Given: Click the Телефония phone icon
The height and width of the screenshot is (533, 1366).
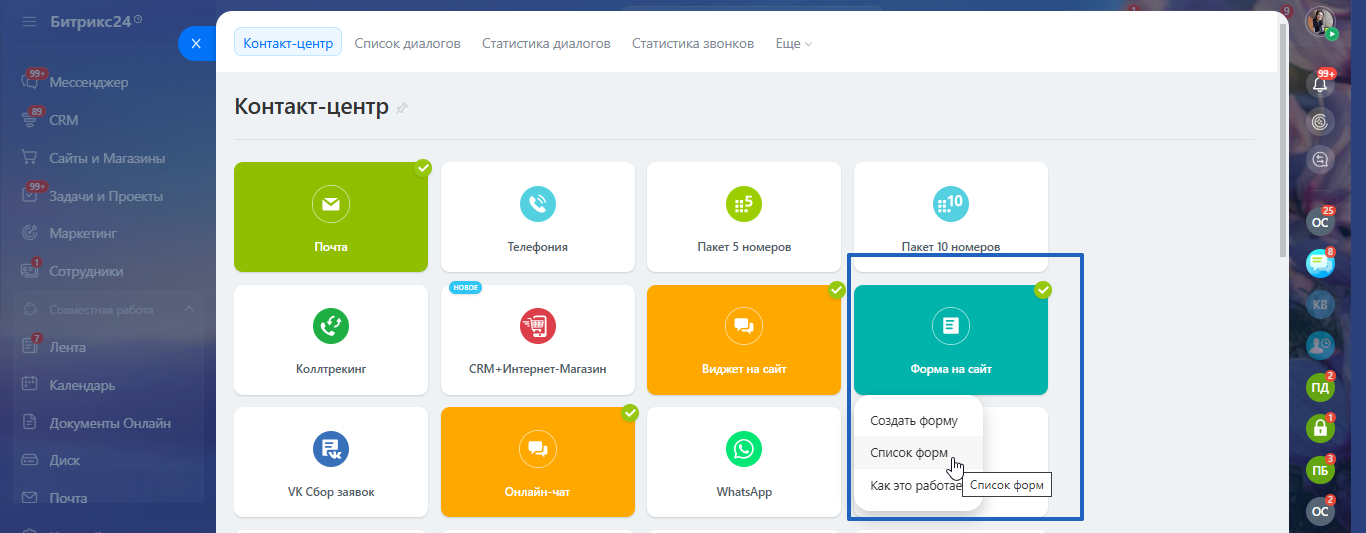Looking at the screenshot, I should point(537,204).
